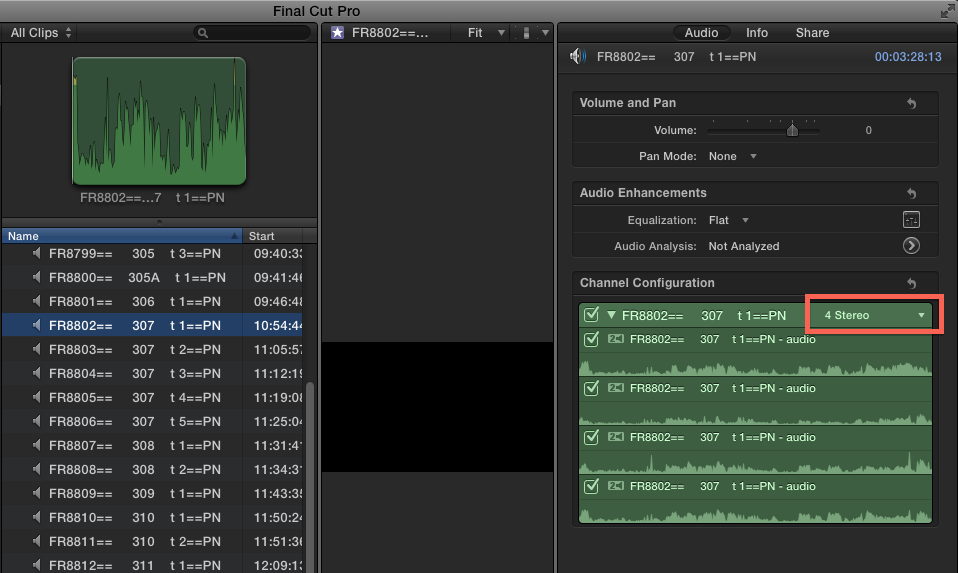Click the clip waveform filmstrip thumbnail
Screen dimensions: 958x573
(x=159, y=121)
